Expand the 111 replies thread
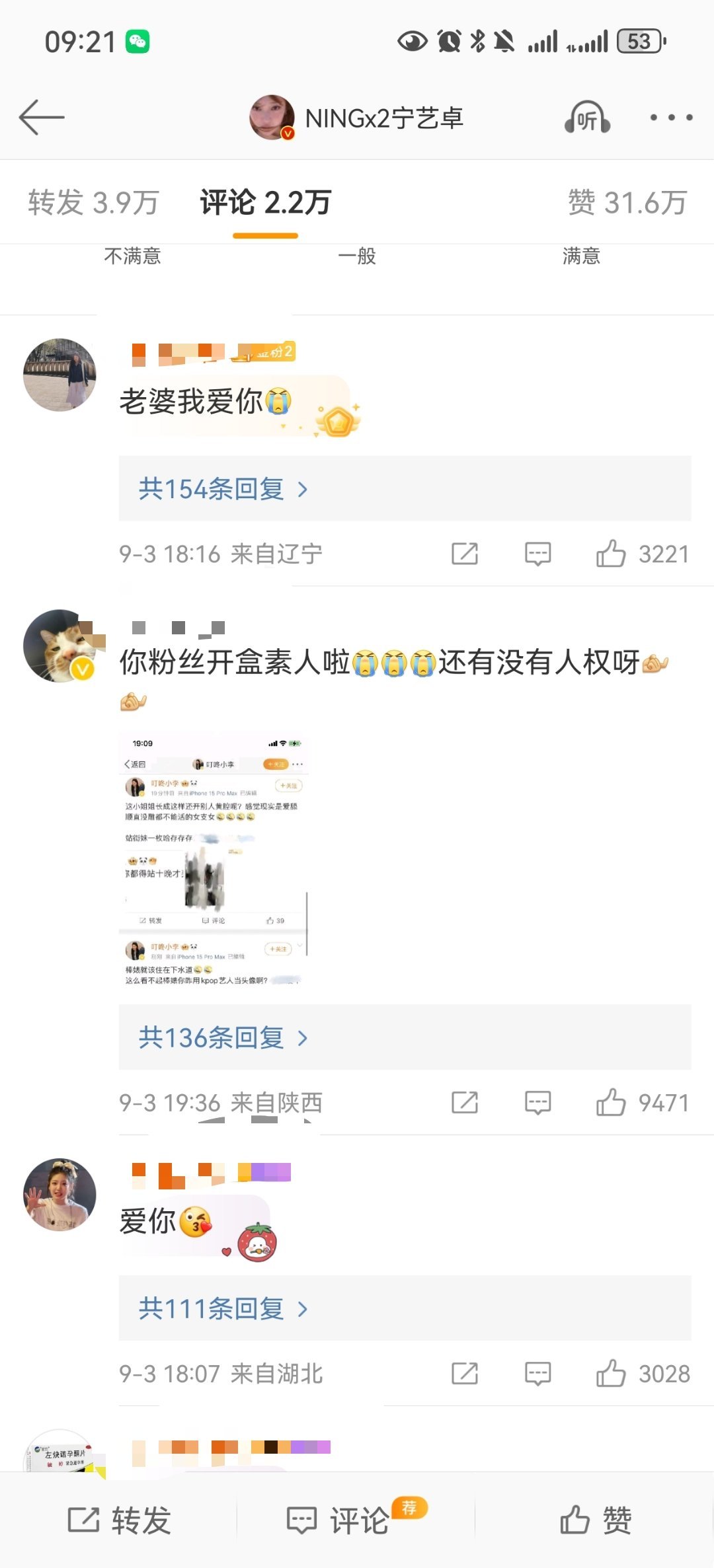The image size is (714, 1568). pyautogui.click(x=405, y=1308)
